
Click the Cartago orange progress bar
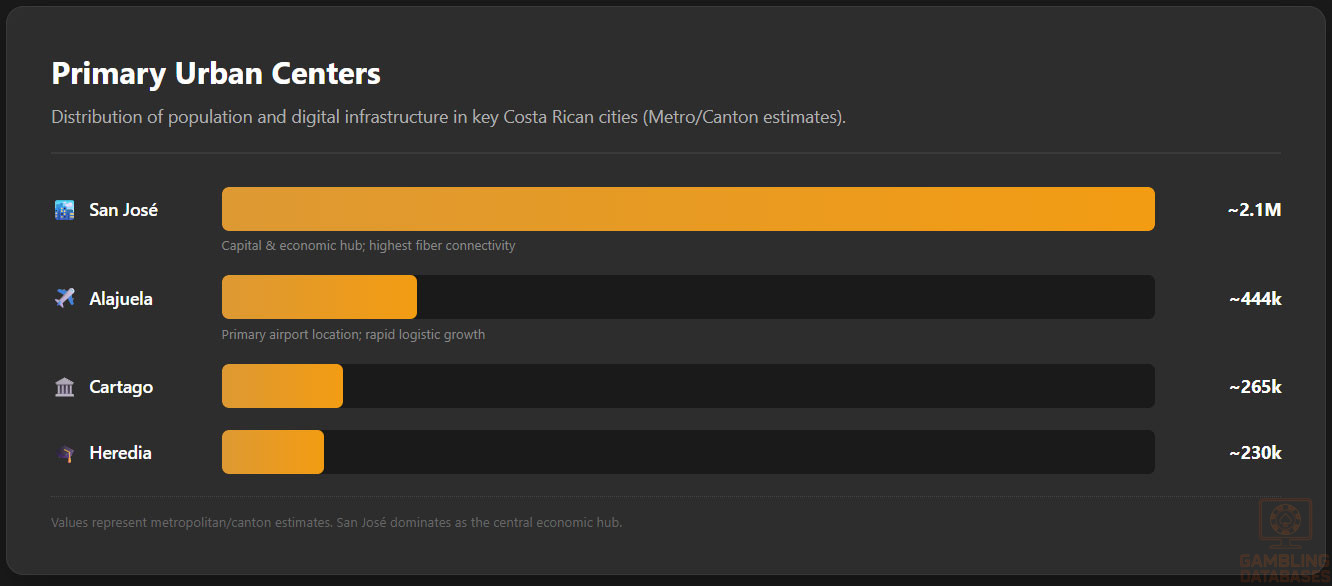point(282,386)
